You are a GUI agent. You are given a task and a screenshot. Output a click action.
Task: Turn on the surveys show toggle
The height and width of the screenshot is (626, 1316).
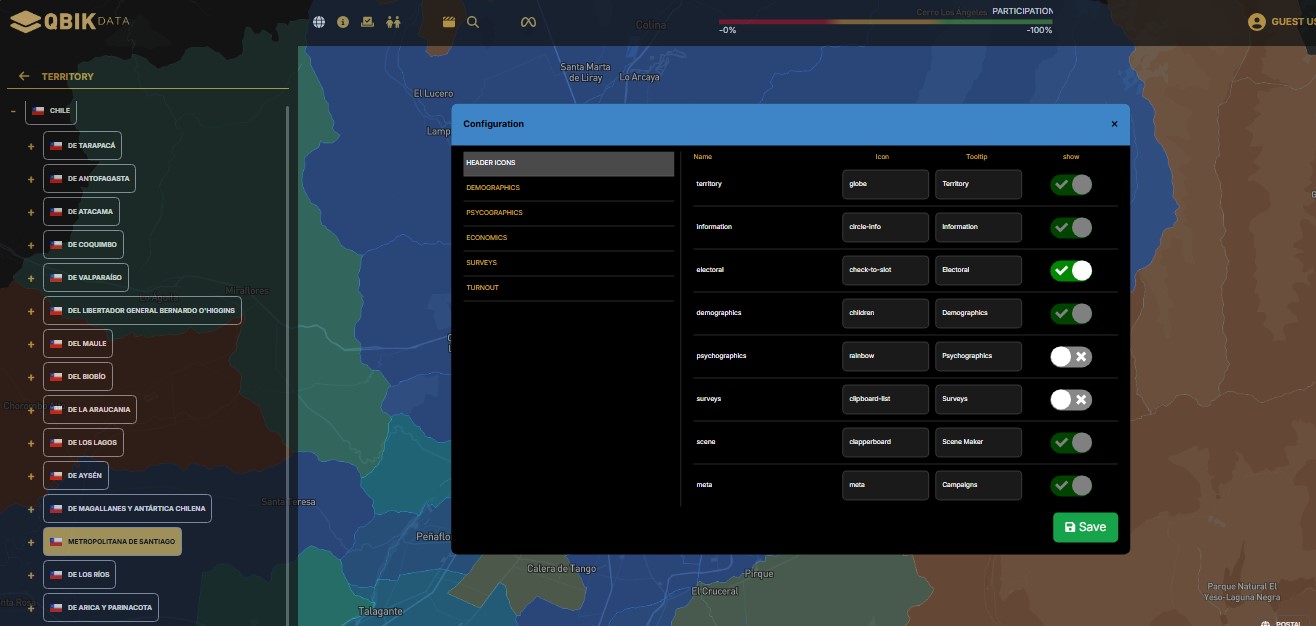coord(1070,399)
